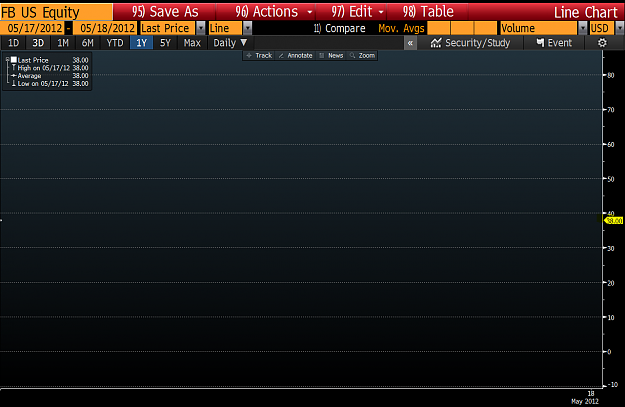Screen dimensions: 625x407
Task: Select the 1M range tab
Action: point(63,43)
